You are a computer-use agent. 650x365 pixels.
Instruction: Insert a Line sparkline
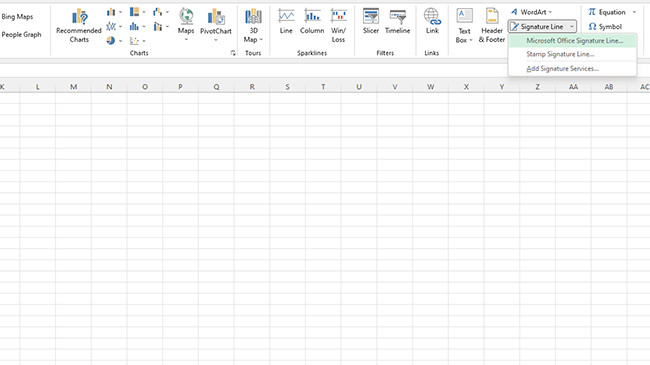point(286,21)
